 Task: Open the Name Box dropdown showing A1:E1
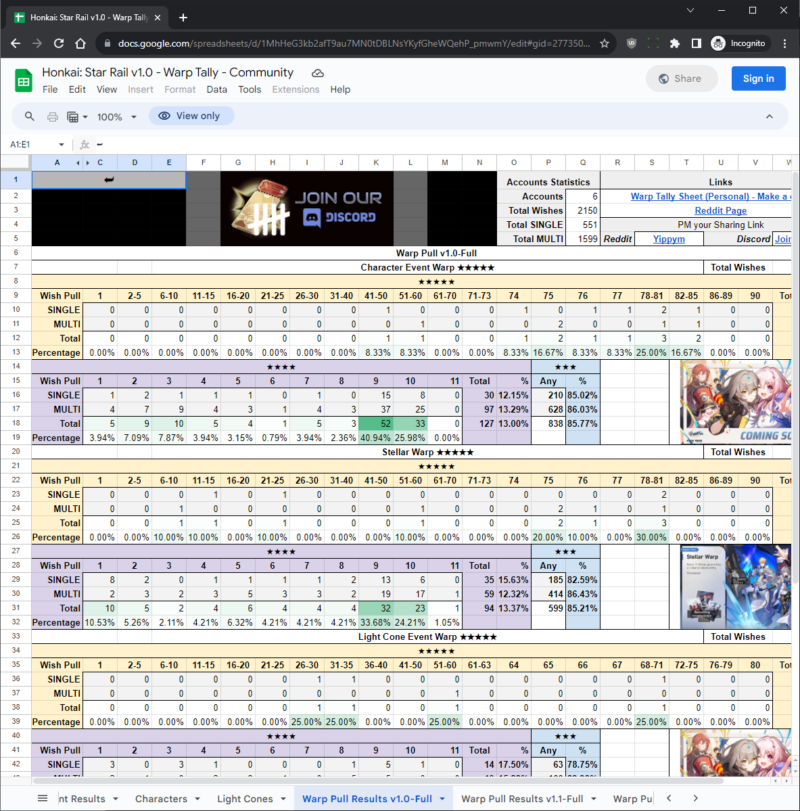(x=38, y=144)
